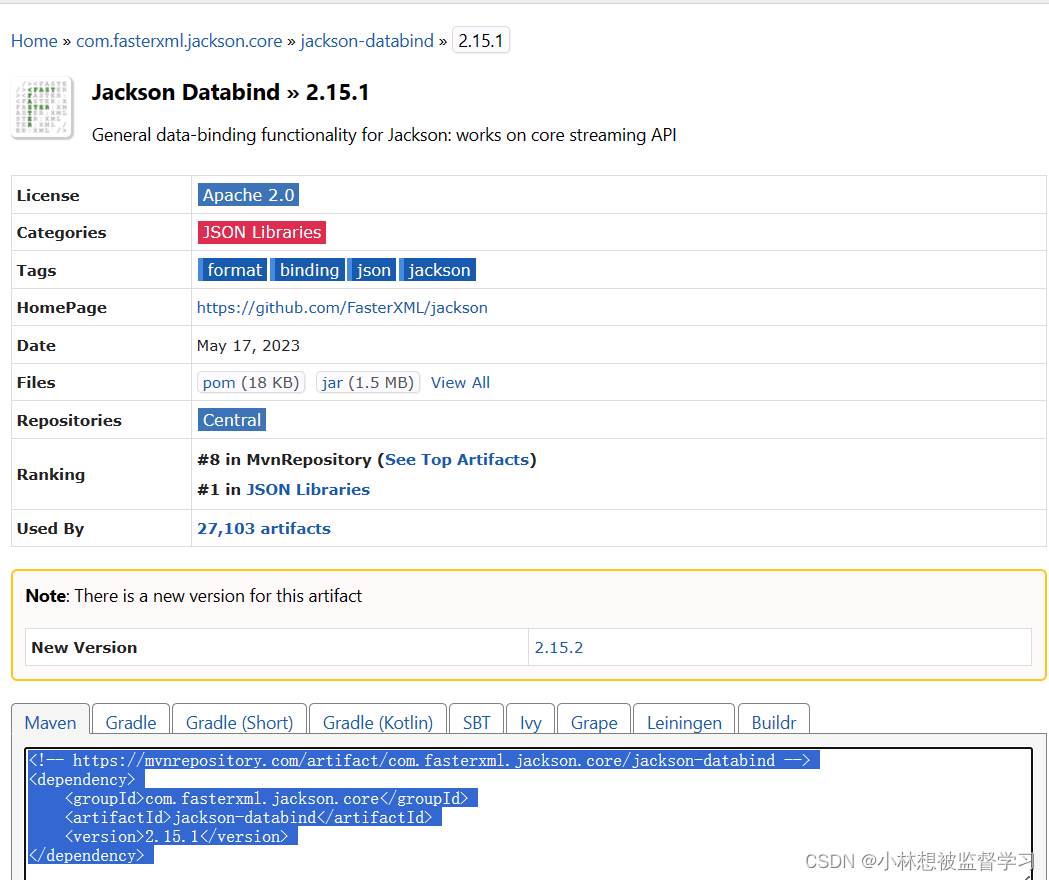Open the FasterXML GitHub homepage link
The image size is (1049, 880).
coord(342,307)
